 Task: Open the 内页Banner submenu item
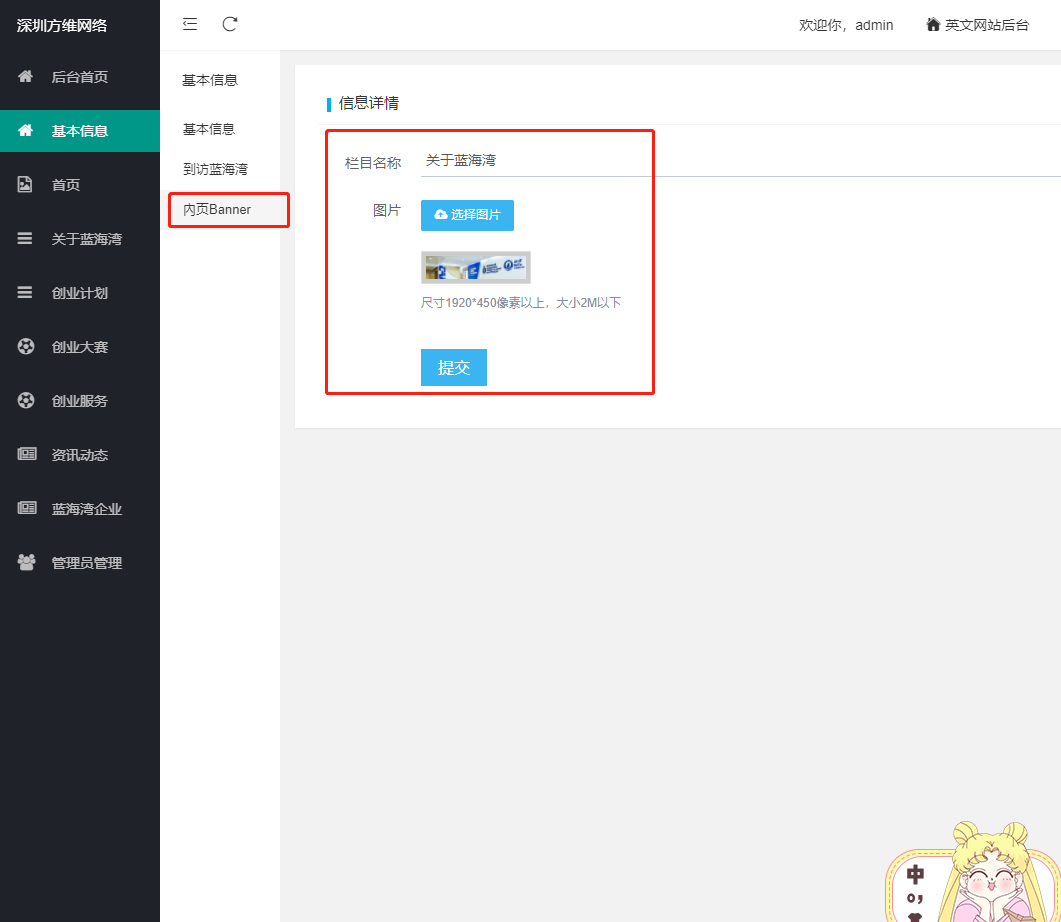pos(217,209)
